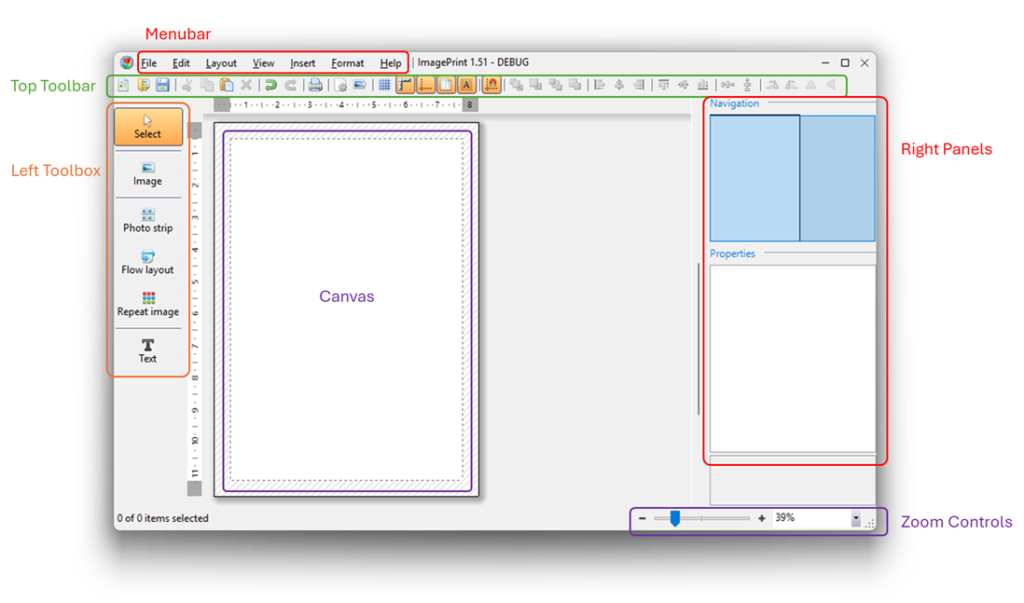1024x603 pixels.
Task: Select the Text tool
Action: (147, 351)
